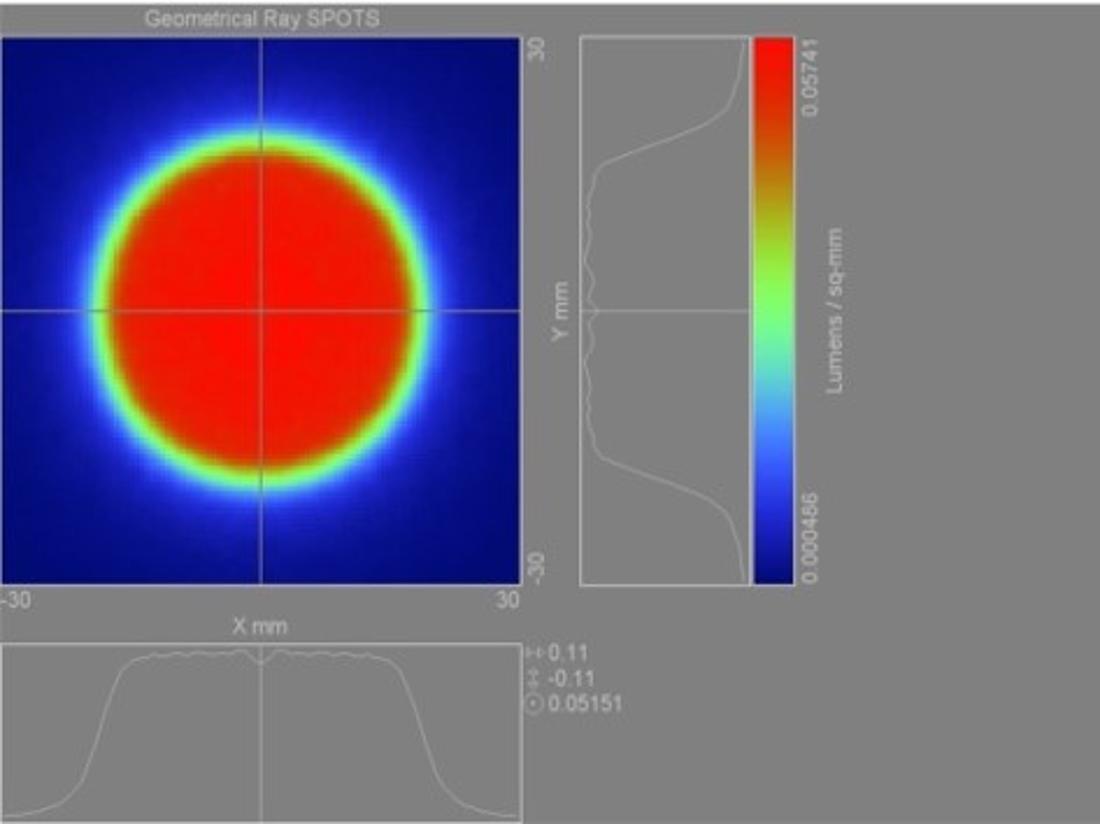Image resolution: width=1100 pixels, height=824 pixels.
Task: Click the crosshair intersection at the spot center
Action: click(x=261, y=310)
